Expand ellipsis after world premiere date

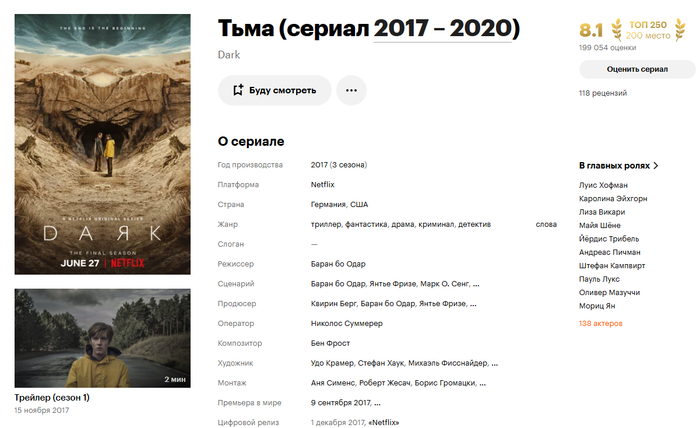pos(377,403)
